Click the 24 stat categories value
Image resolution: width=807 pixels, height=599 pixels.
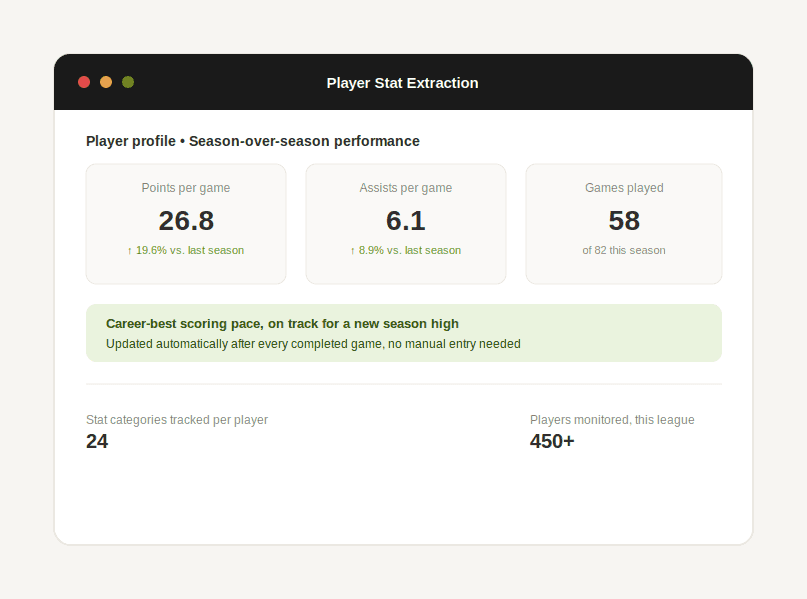pos(97,442)
